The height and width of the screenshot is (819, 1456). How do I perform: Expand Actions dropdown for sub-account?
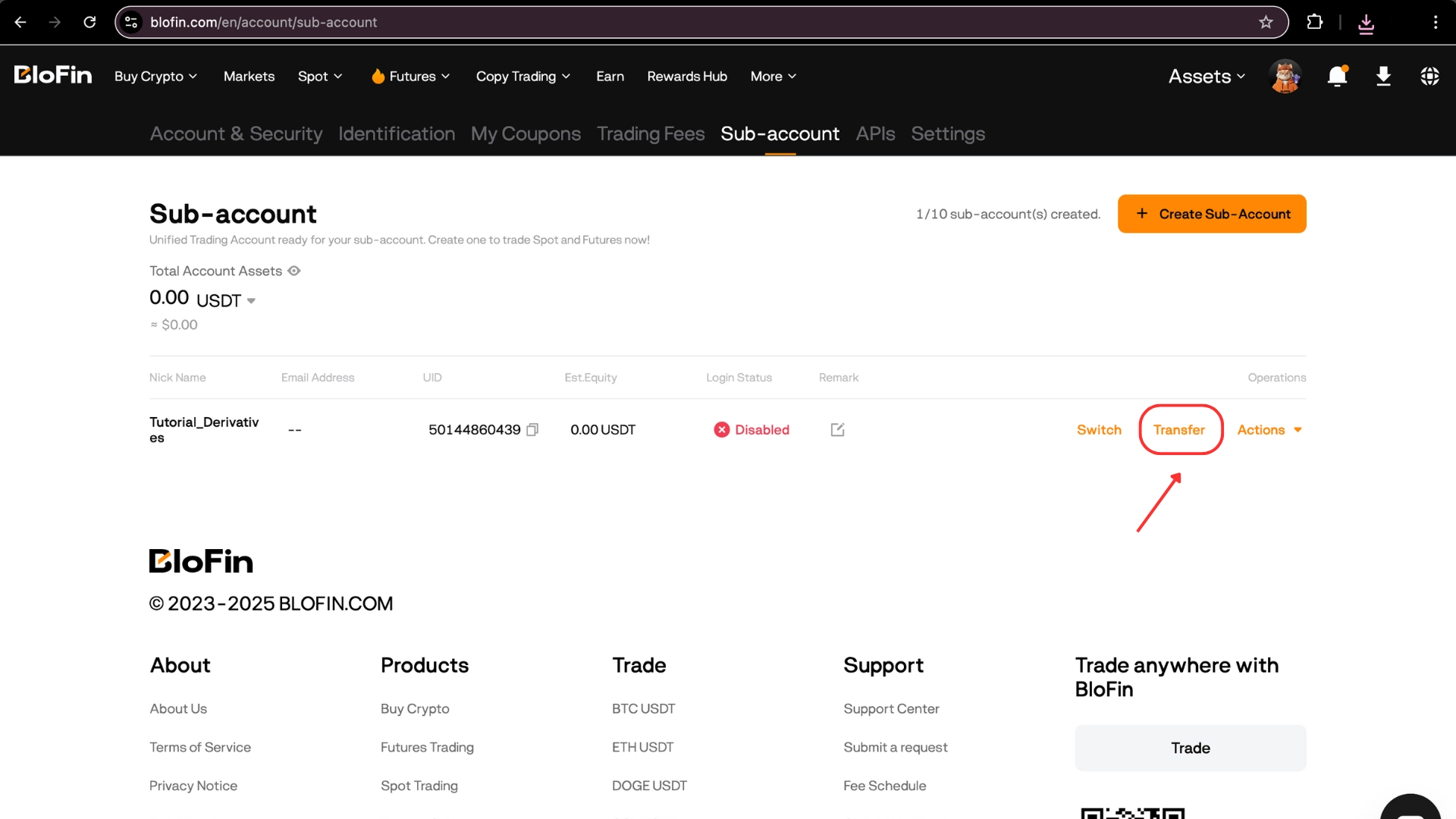pyautogui.click(x=1269, y=430)
